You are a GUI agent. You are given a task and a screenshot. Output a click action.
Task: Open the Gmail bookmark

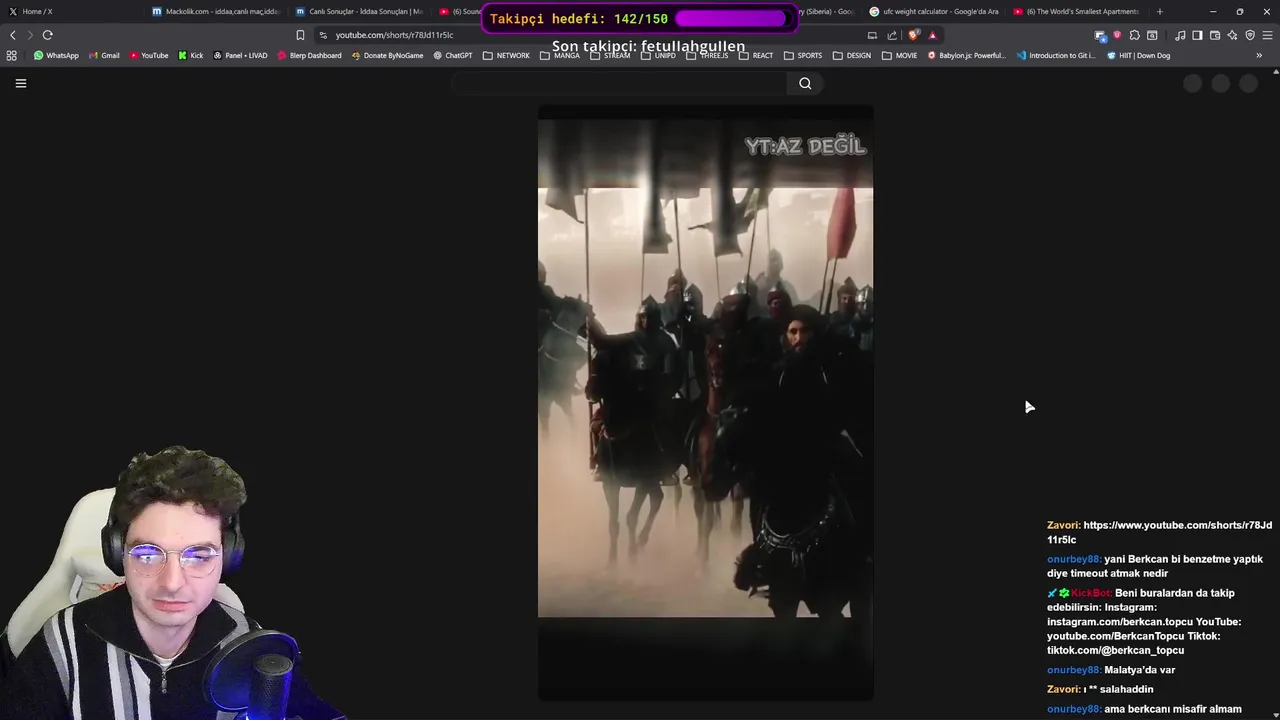pyautogui.click(x=104, y=55)
